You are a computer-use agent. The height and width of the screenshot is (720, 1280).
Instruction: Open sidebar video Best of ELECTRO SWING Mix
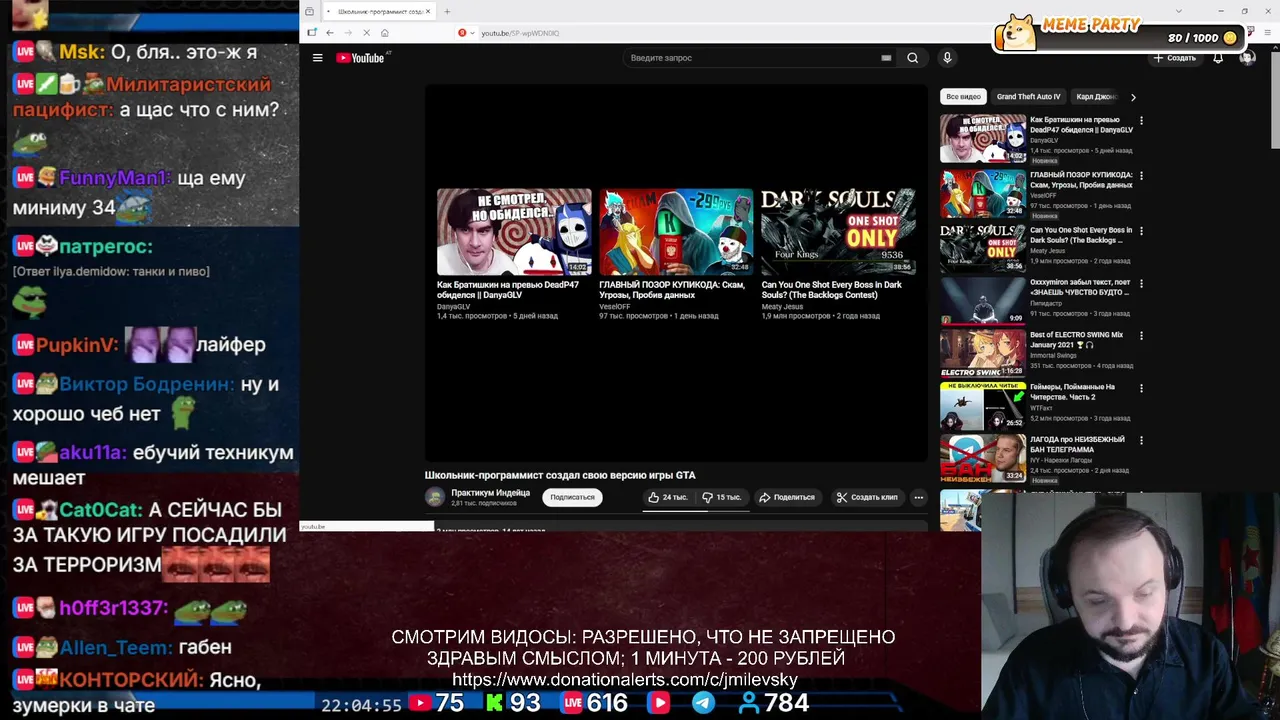(x=1076, y=340)
